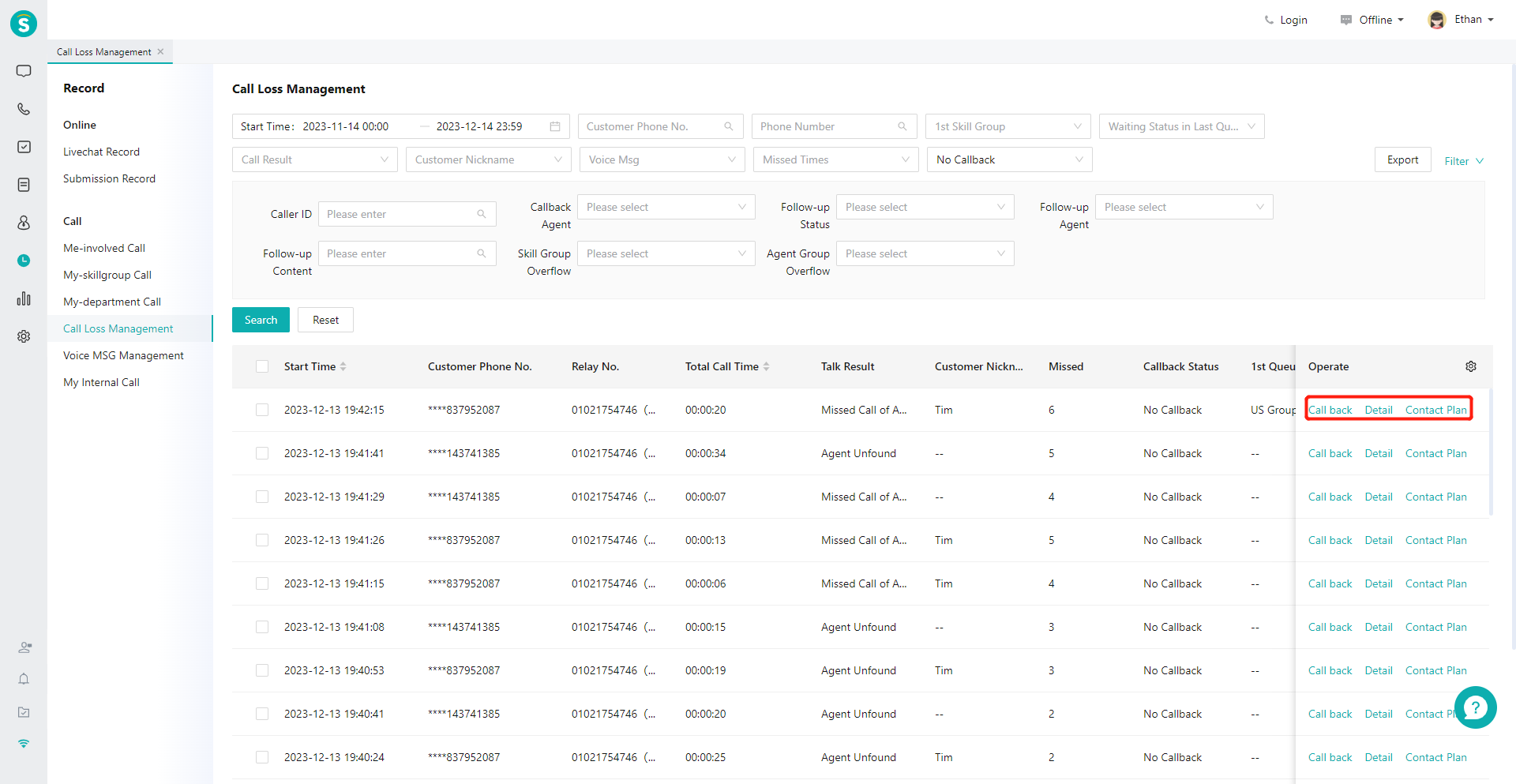Image resolution: width=1516 pixels, height=784 pixels.
Task: Select the active clock record icon in sidebar
Action: 24,261
